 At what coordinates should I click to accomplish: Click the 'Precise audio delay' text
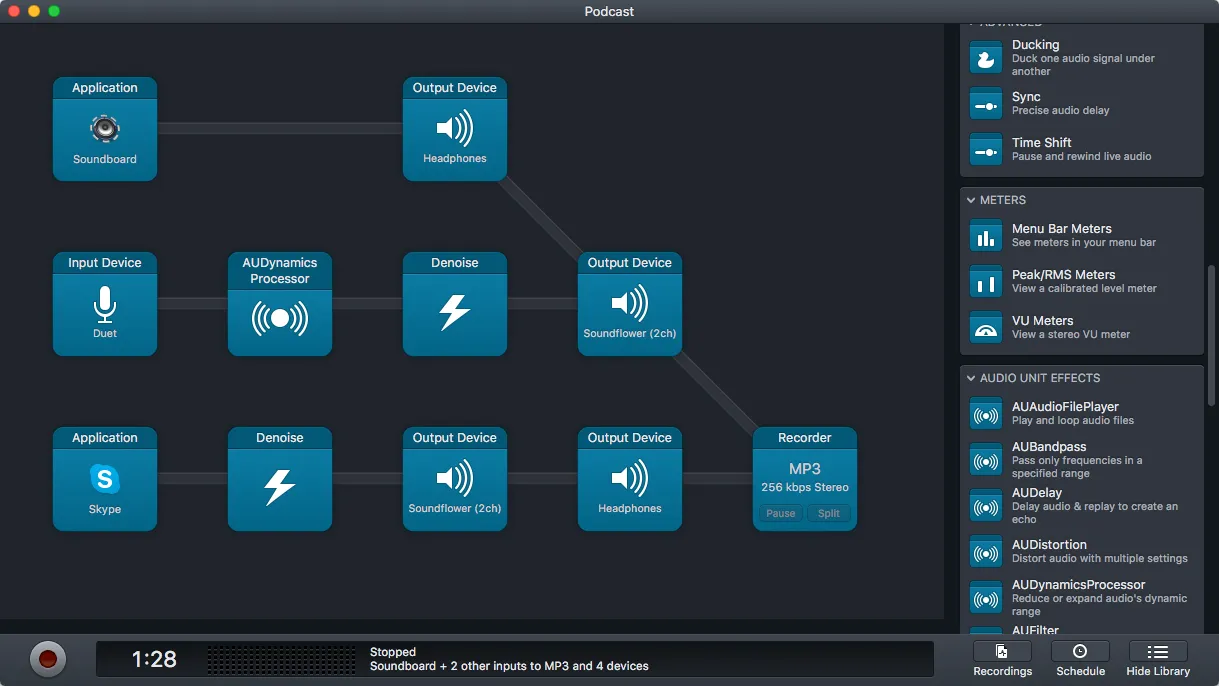click(1060, 111)
